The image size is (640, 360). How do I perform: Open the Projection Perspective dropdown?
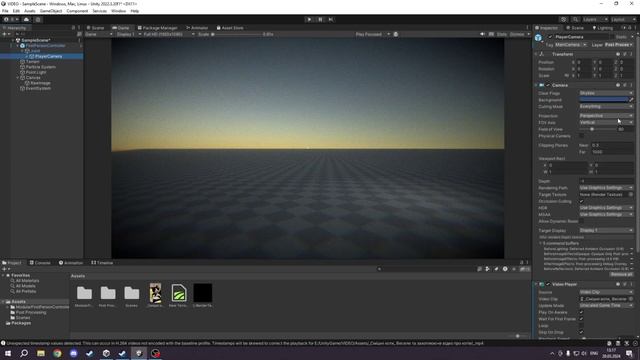click(606, 116)
